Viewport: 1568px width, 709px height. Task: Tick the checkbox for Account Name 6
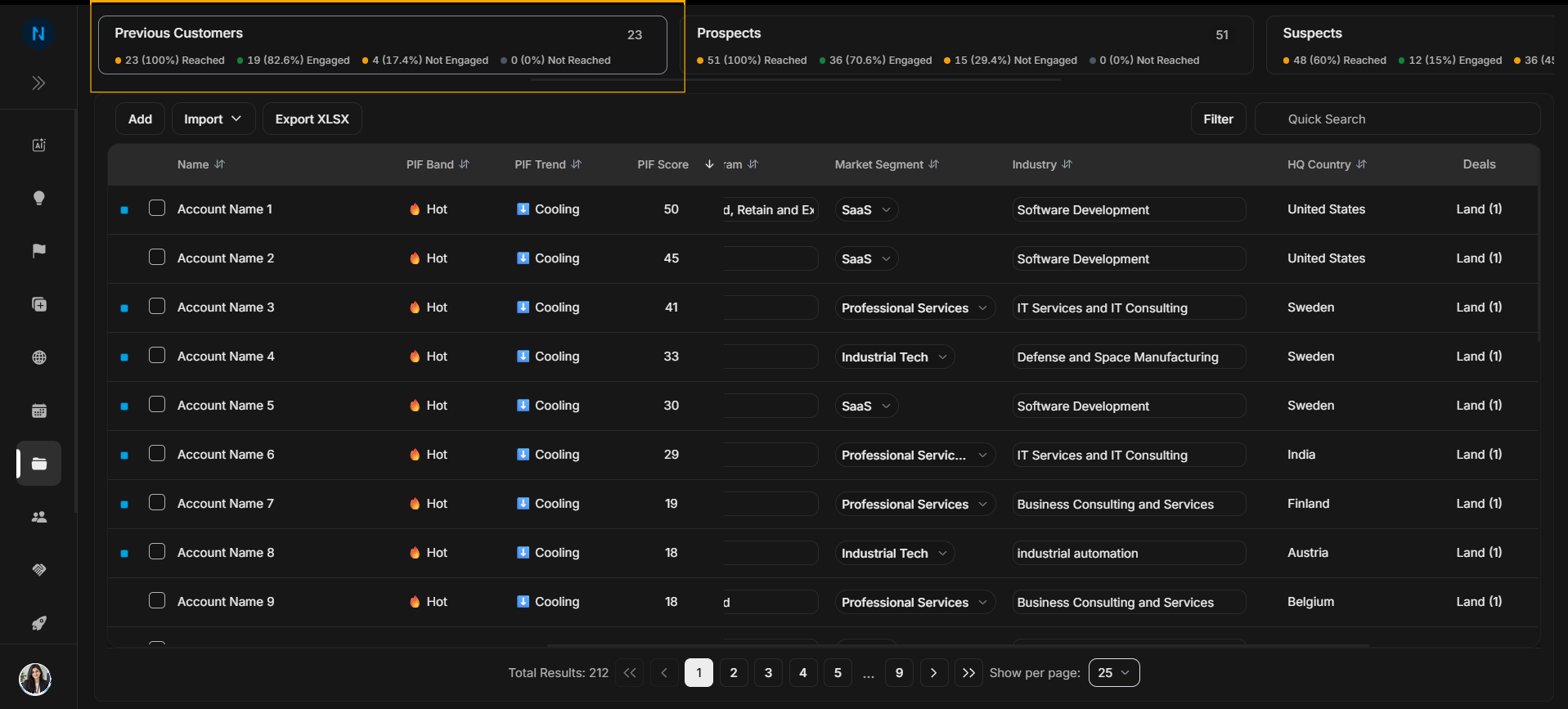[x=157, y=454]
